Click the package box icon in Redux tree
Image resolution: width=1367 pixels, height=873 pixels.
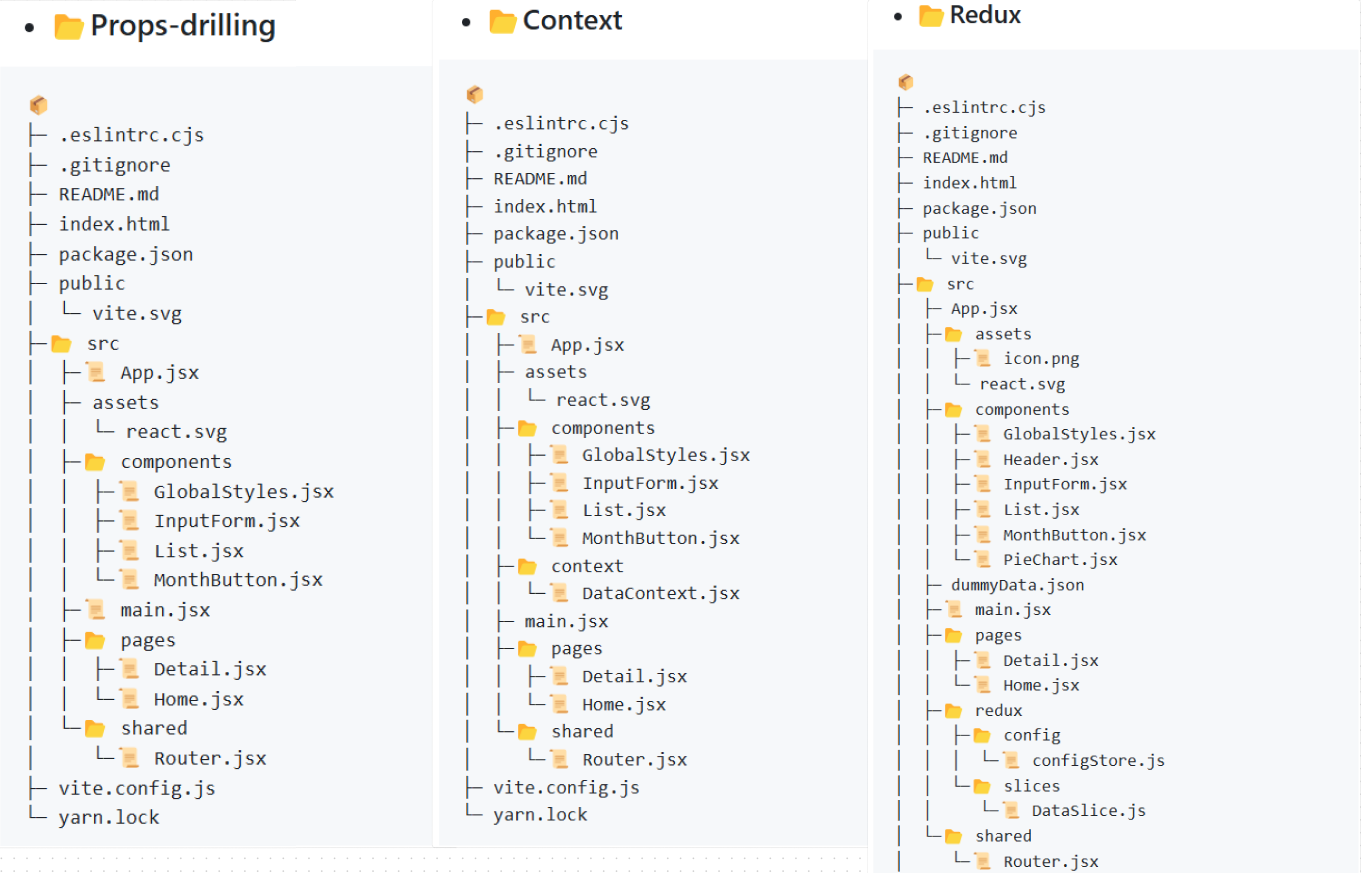(906, 82)
